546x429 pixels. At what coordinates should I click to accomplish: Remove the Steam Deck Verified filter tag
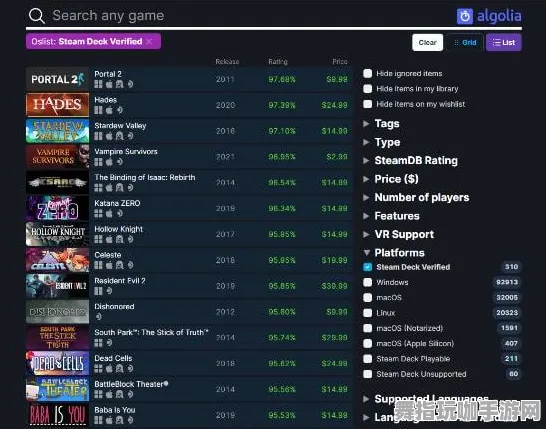[x=149, y=41]
